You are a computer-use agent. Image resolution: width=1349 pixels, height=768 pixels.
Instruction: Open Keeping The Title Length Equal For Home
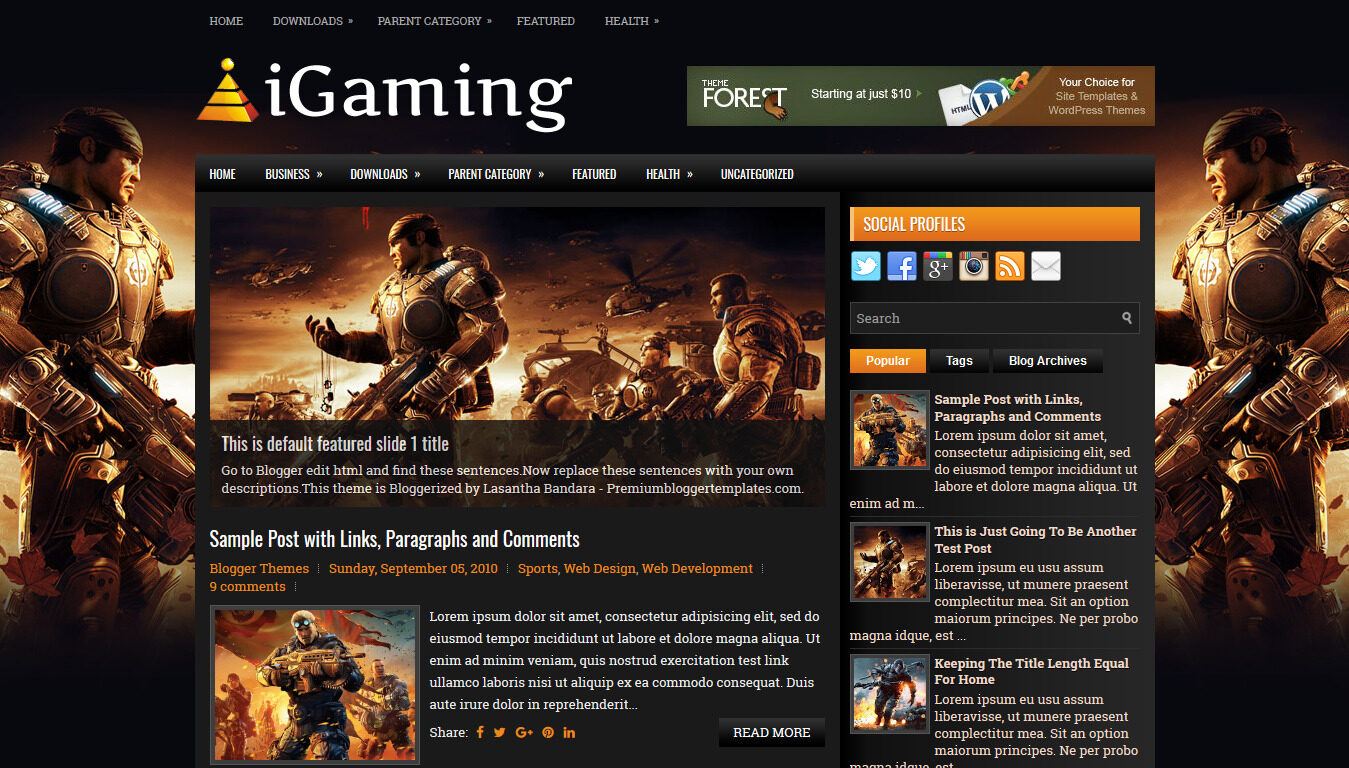tap(1031, 671)
